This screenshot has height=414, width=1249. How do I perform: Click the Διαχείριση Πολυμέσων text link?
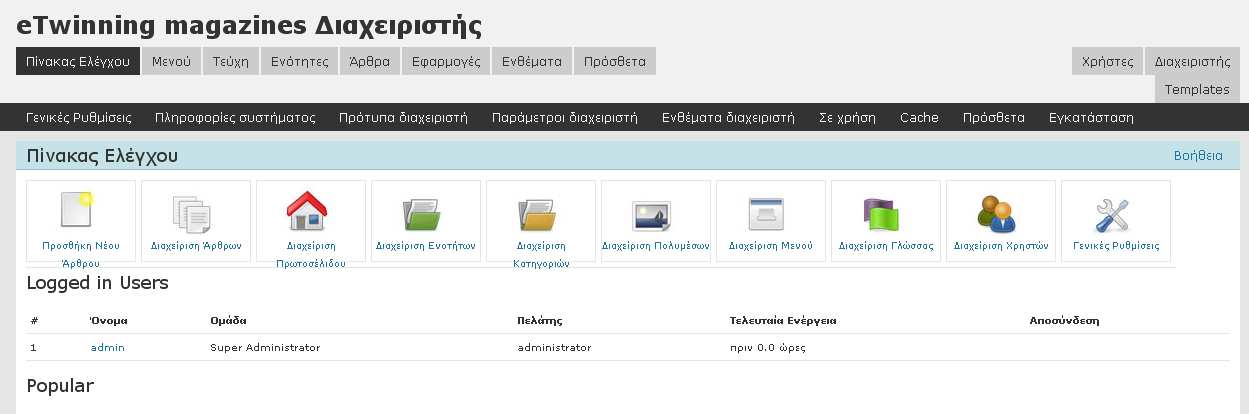(x=656, y=245)
